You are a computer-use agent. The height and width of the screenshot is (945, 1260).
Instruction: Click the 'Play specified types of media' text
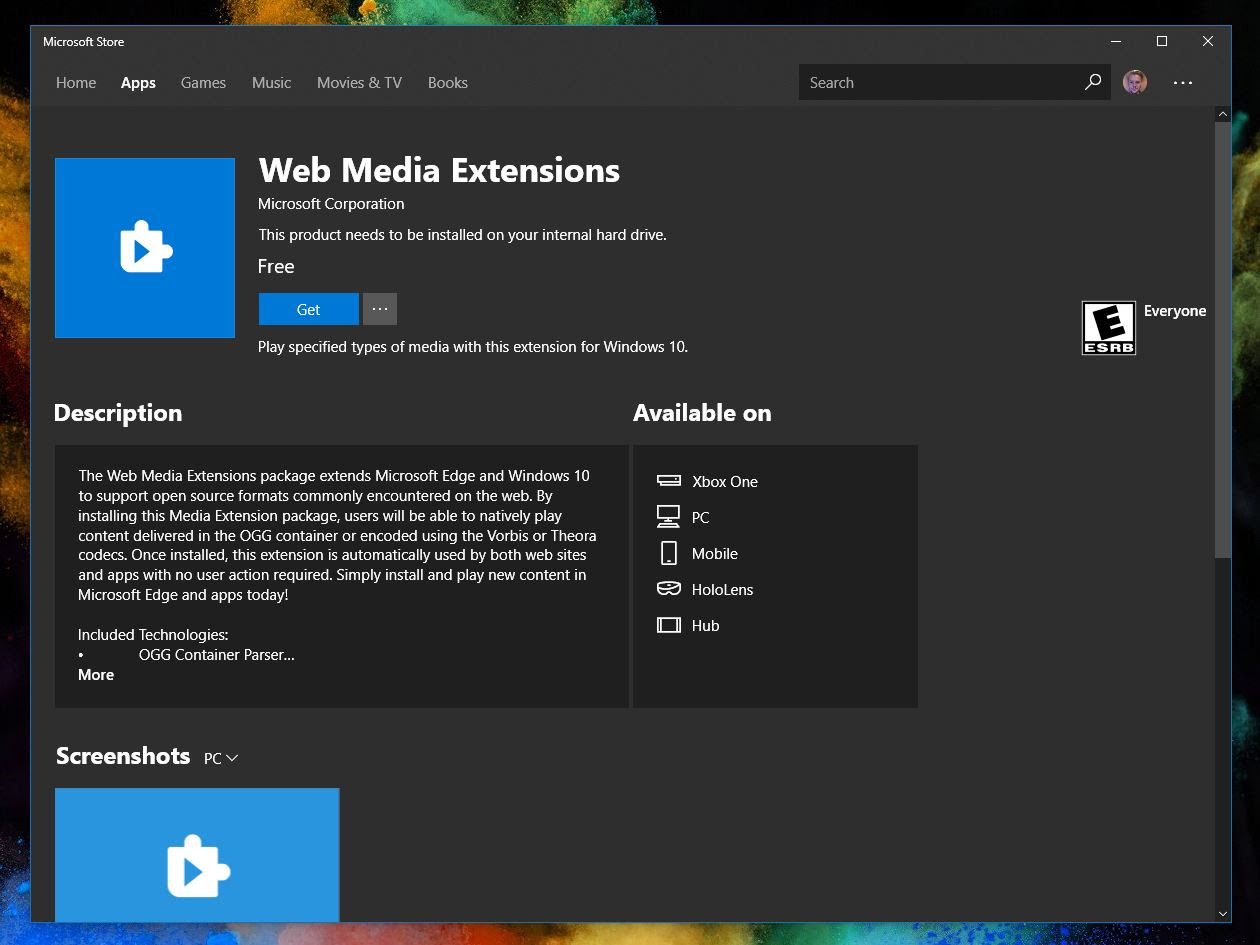point(473,347)
